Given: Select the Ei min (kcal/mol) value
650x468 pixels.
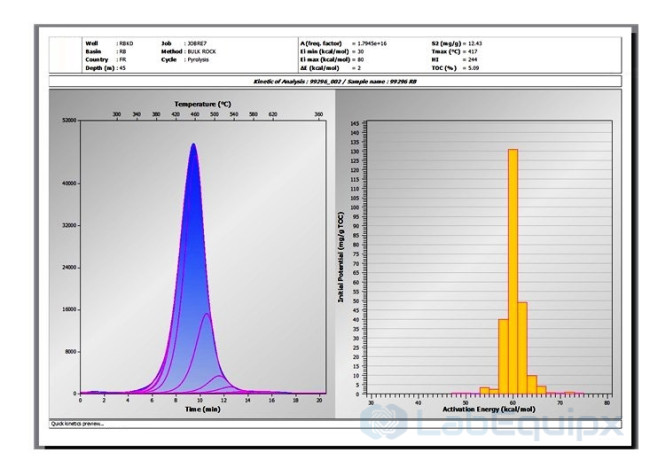Looking at the screenshot, I should (358, 51).
